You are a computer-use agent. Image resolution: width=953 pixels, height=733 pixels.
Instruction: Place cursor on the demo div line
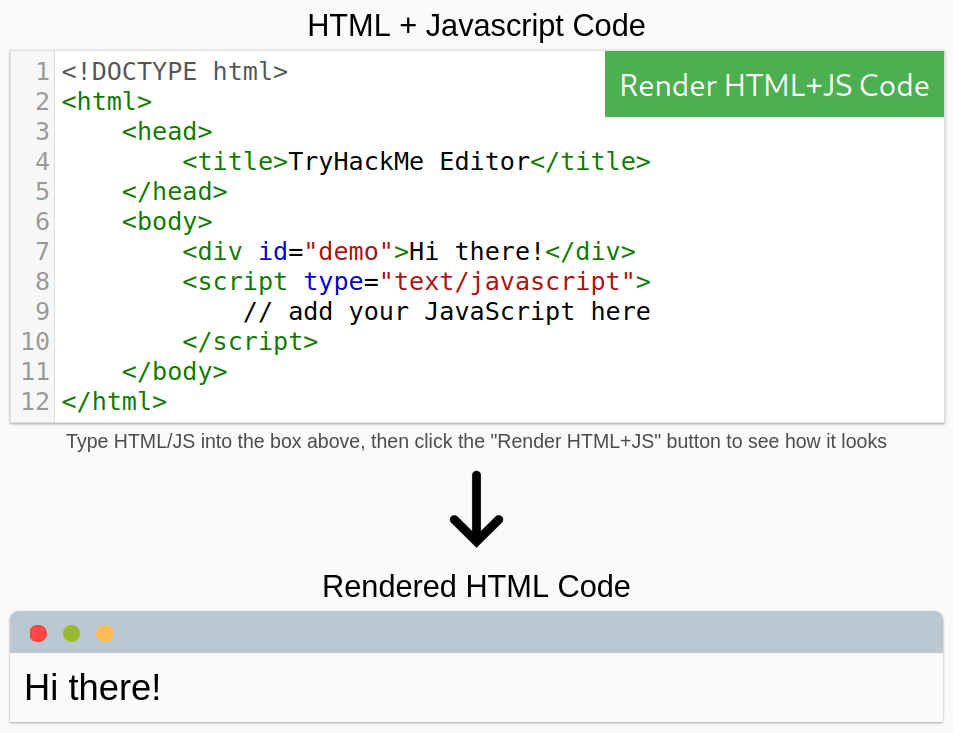point(408,251)
